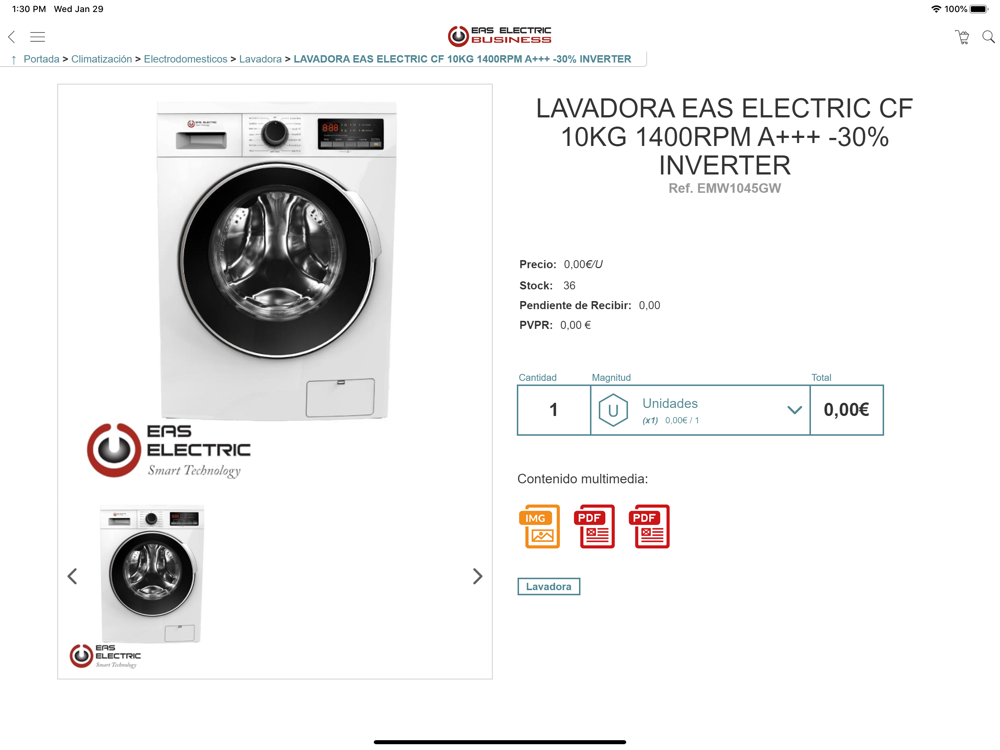The height and width of the screenshot is (750, 1000).
Task: Open Climatización breadcrumb link
Action: (x=101, y=59)
